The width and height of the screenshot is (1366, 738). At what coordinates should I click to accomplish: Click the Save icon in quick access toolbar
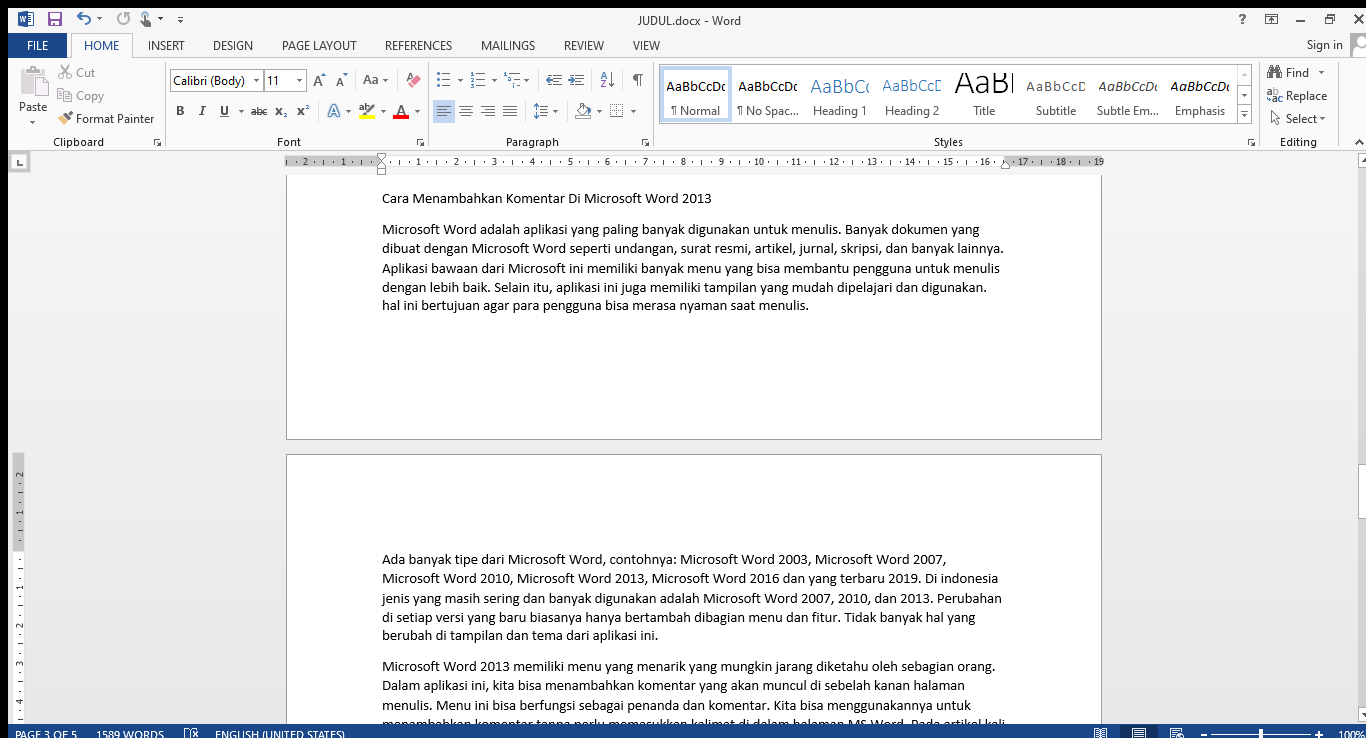tap(54, 19)
